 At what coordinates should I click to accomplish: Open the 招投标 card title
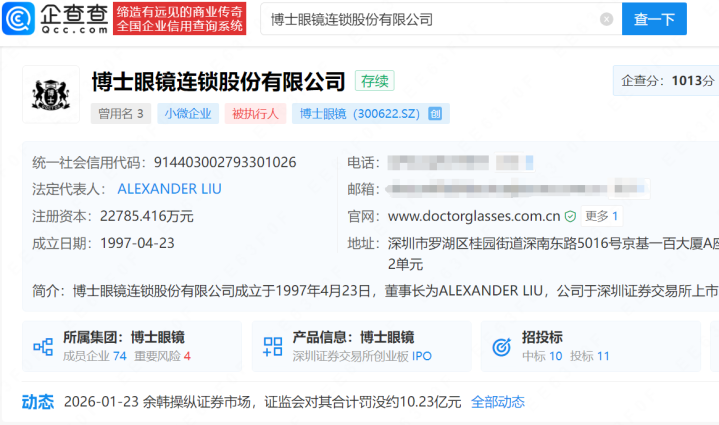(x=542, y=337)
